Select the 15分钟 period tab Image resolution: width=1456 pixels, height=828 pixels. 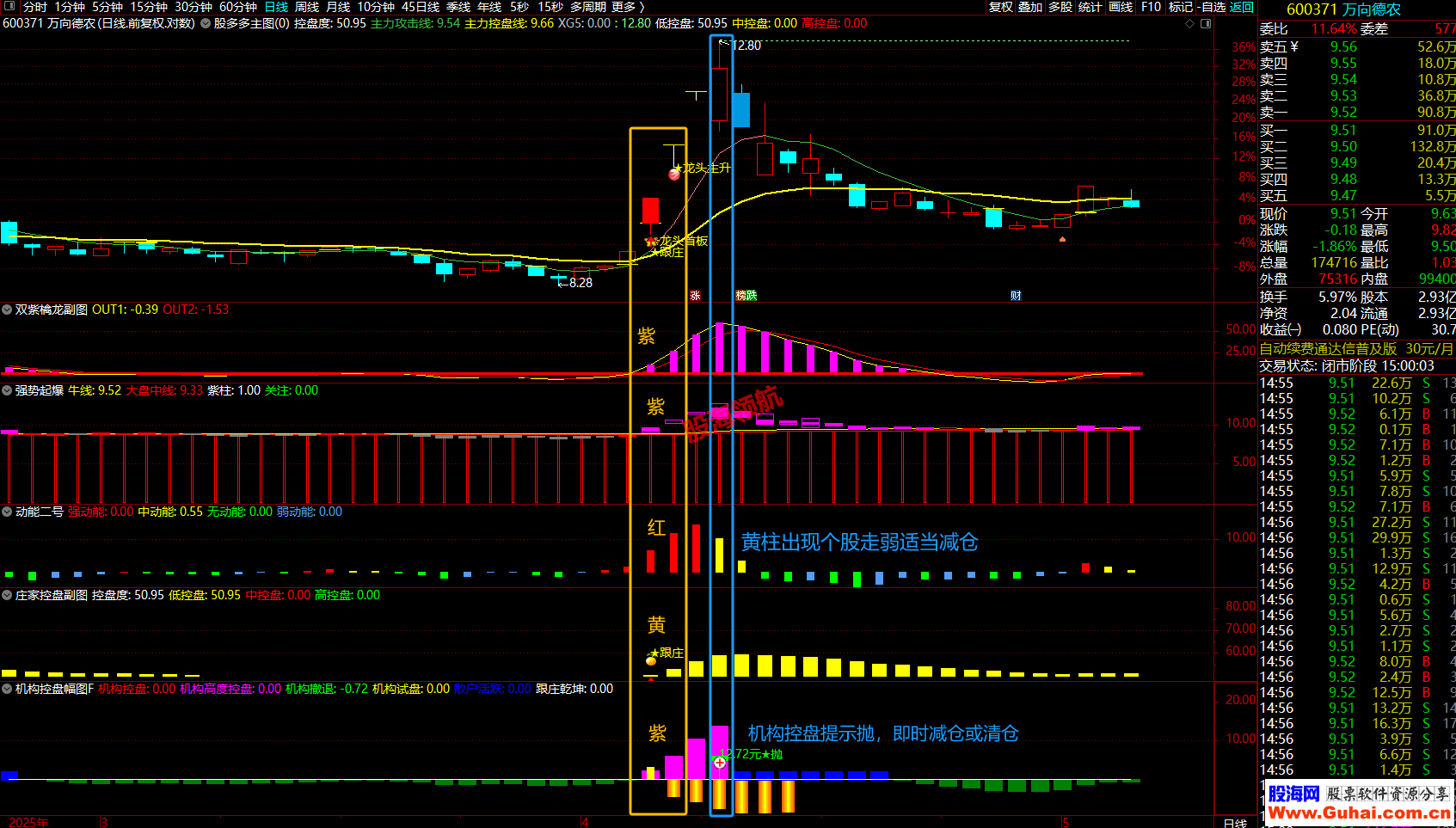(149, 7)
